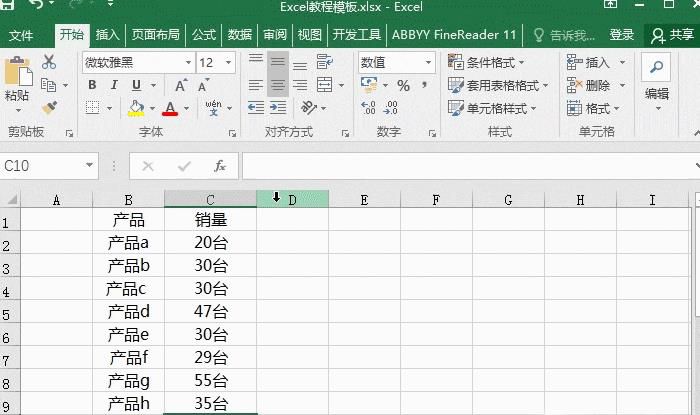700x415 pixels.
Task: Toggle Underline formatting
Action: pyautogui.click(x=137, y=85)
